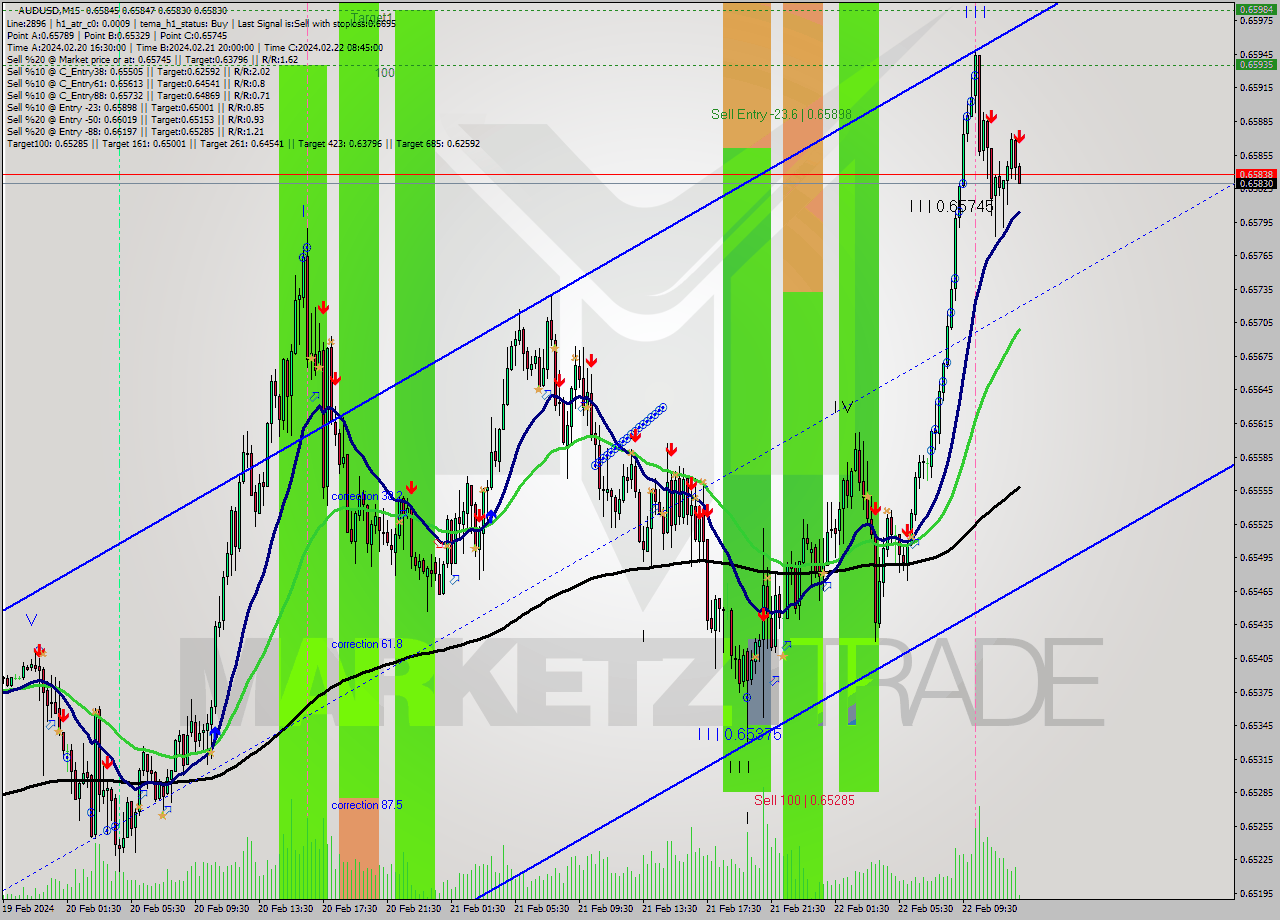This screenshot has height=920, width=1280.
Task: Click the '22 Feb 09:30' time axis label
Action: click(x=990, y=909)
